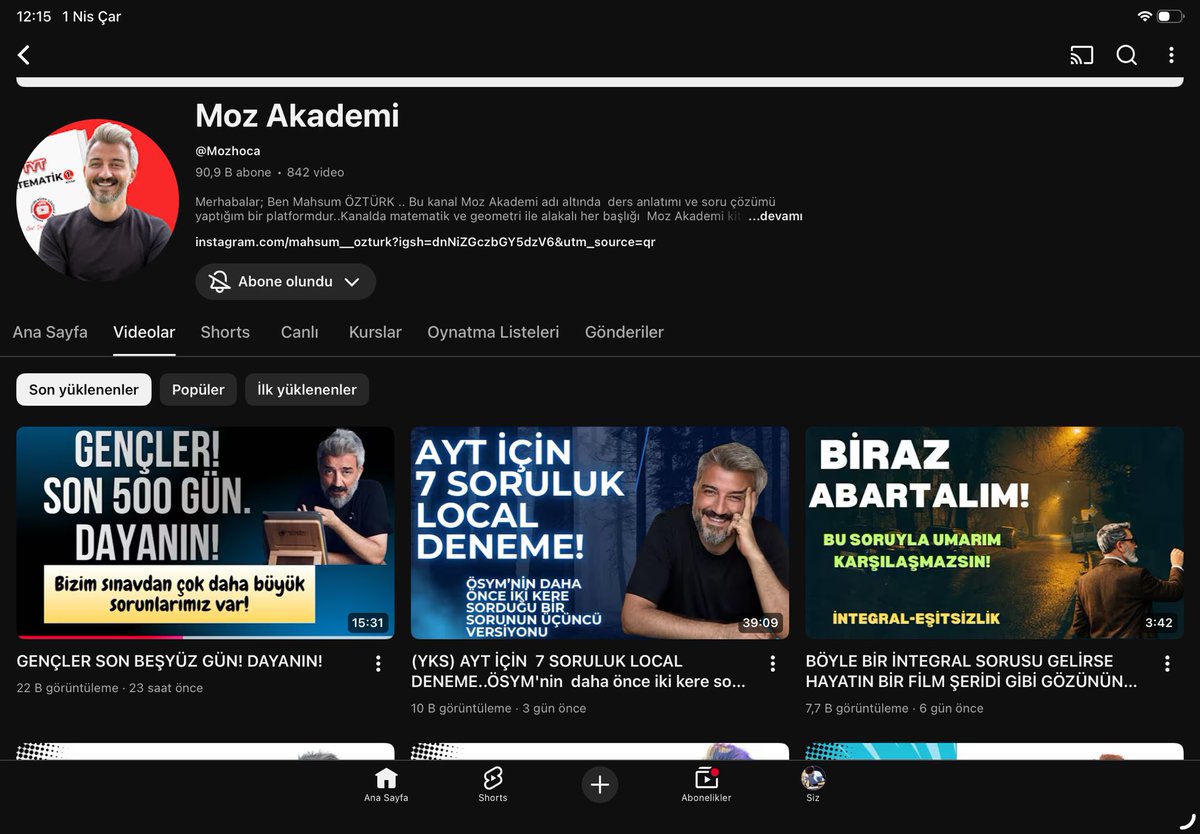Open the Moz Akademi channel avatar

(98, 200)
